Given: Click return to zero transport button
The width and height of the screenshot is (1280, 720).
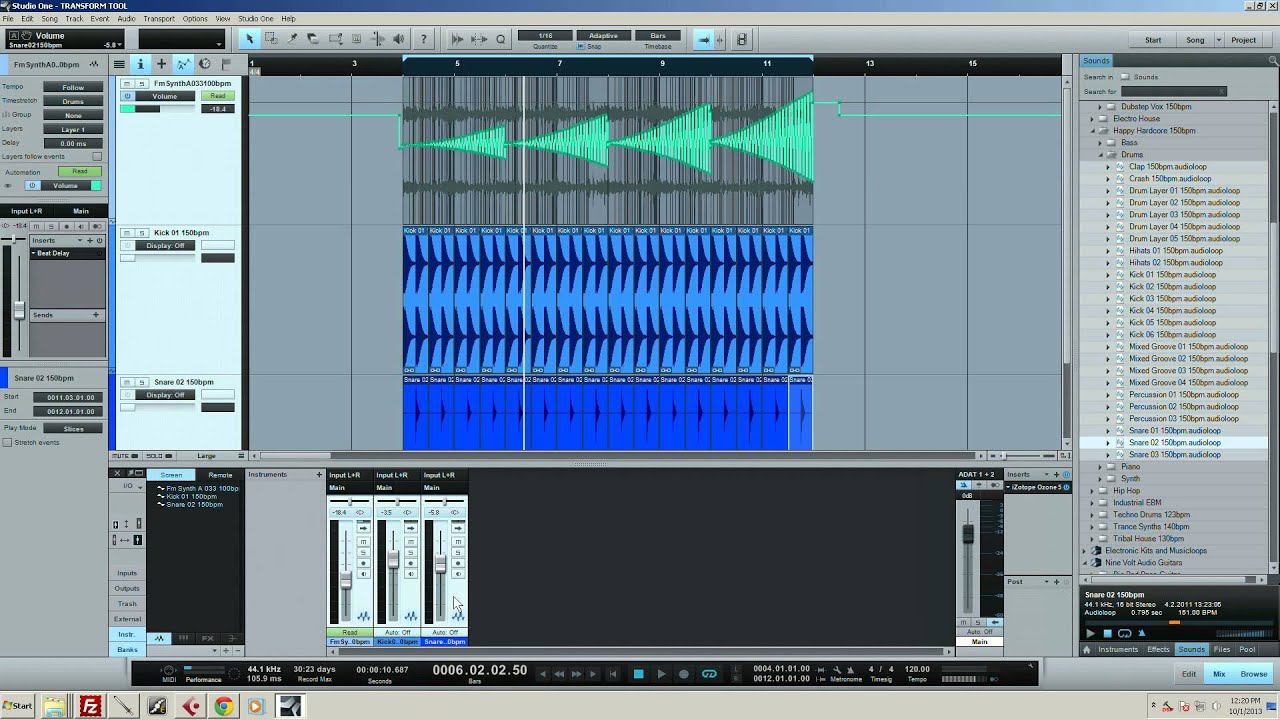Looking at the screenshot, I should tap(613, 674).
